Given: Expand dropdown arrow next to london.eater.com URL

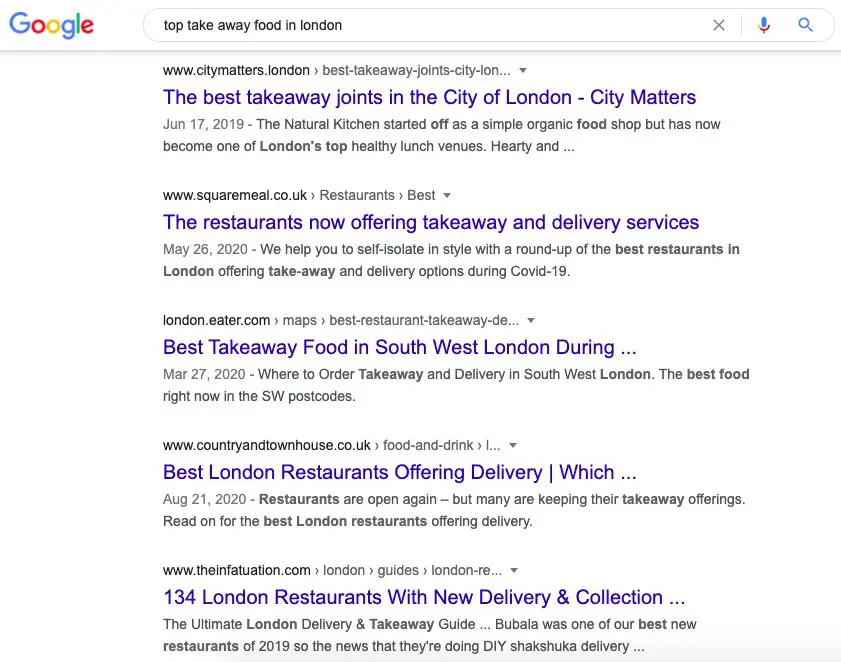Looking at the screenshot, I should pos(531,320).
